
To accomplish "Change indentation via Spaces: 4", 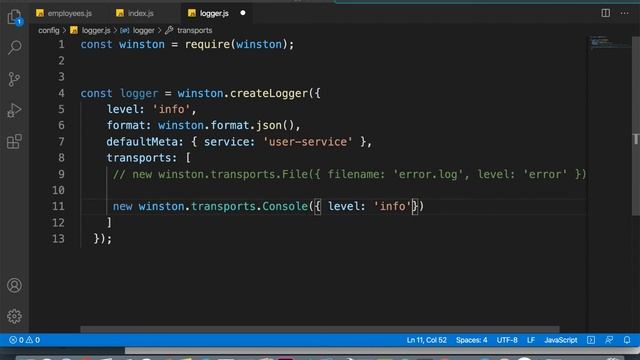I will tap(471, 340).
